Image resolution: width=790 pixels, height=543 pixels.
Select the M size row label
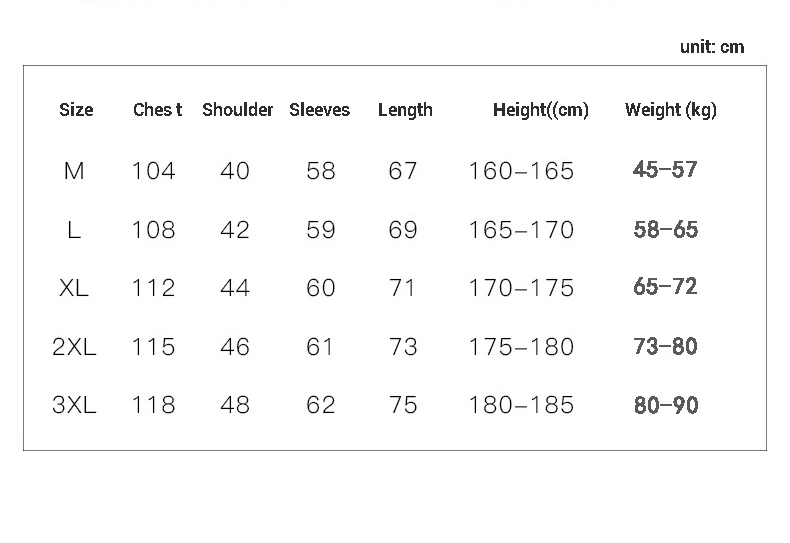[x=74, y=171]
